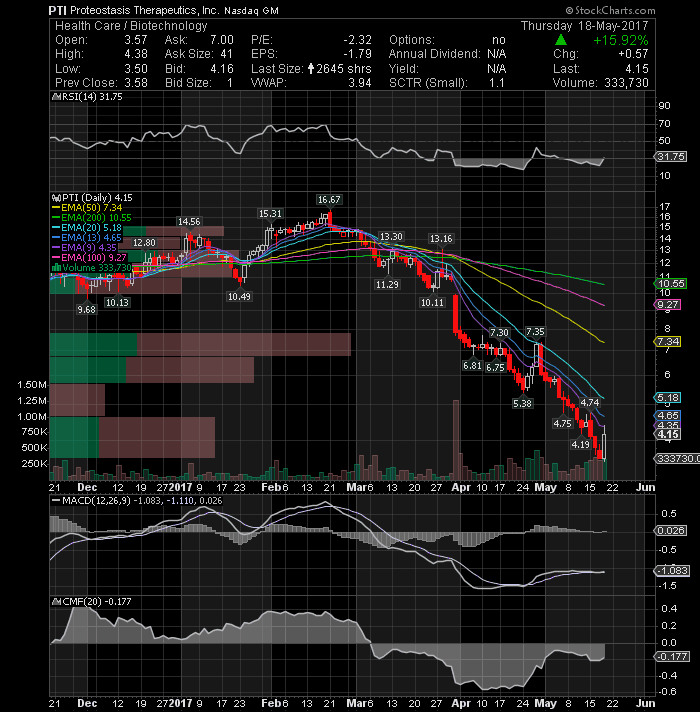Image resolution: width=700 pixels, height=712 pixels.
Task: Click the Ask value 7.00
Action: click(222, 40)
